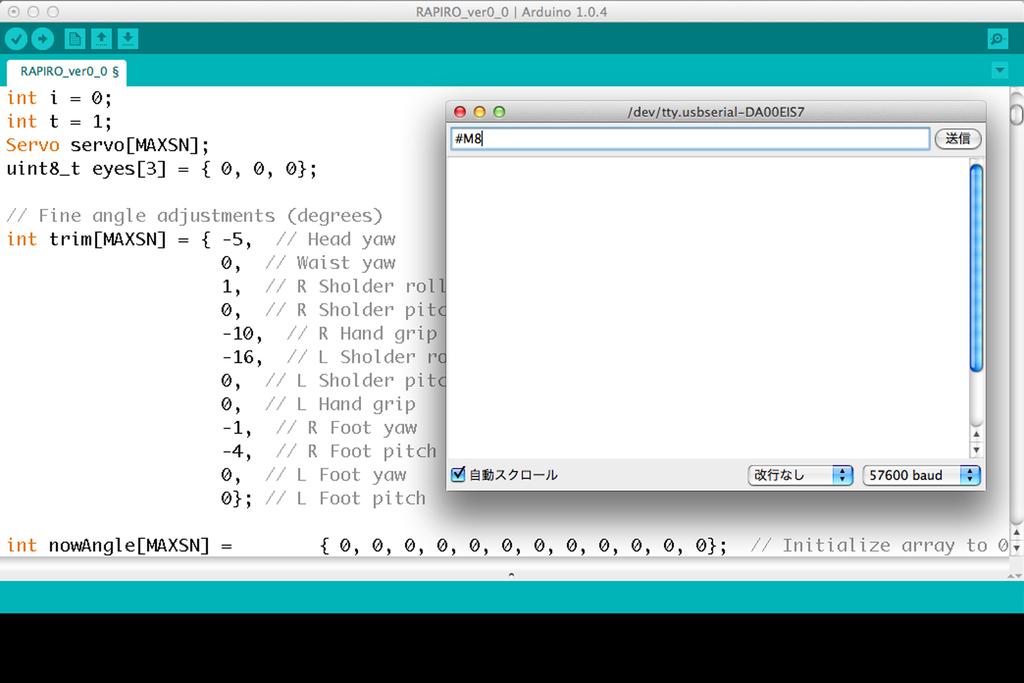This screenshot has width=1024, height=683.
Task: Click the serial monitor scroll up arrow
Action: (x=977, y=434)
